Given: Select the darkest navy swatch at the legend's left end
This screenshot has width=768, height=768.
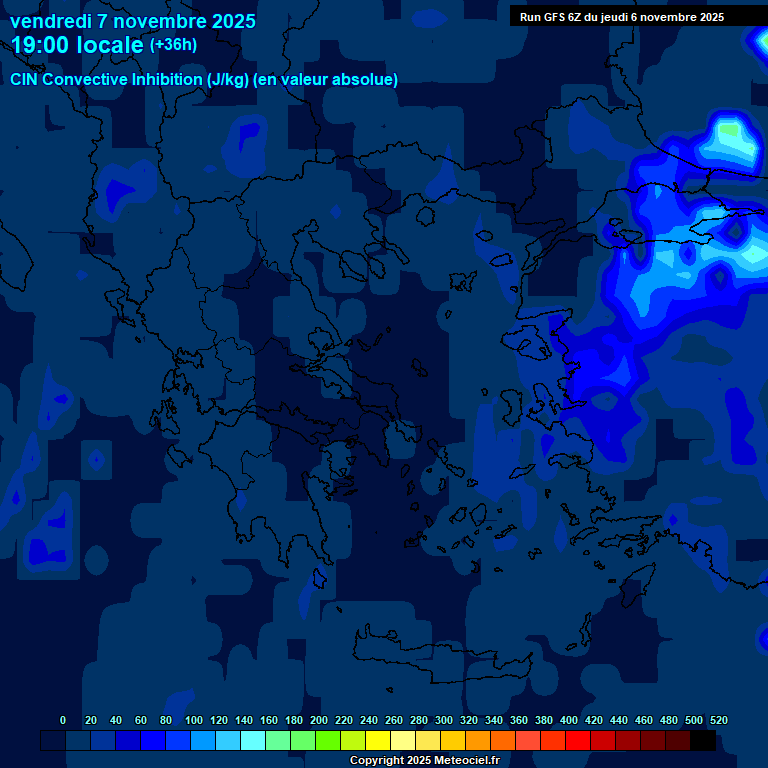Looking at the screenshot, I should coord(53,741).
